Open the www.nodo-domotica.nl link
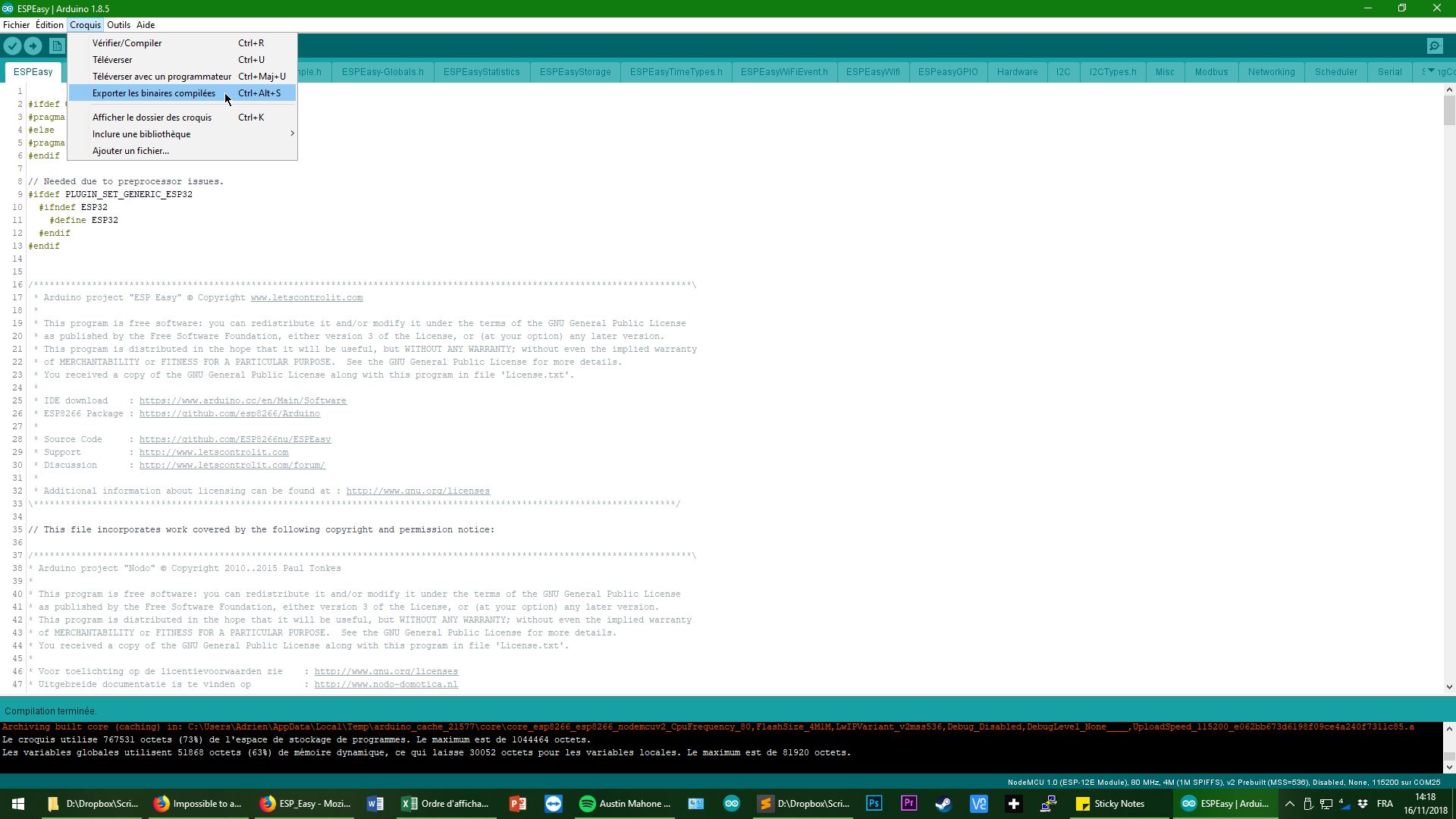This screenshot has height=819, width=1456. (x=386, y=685)
